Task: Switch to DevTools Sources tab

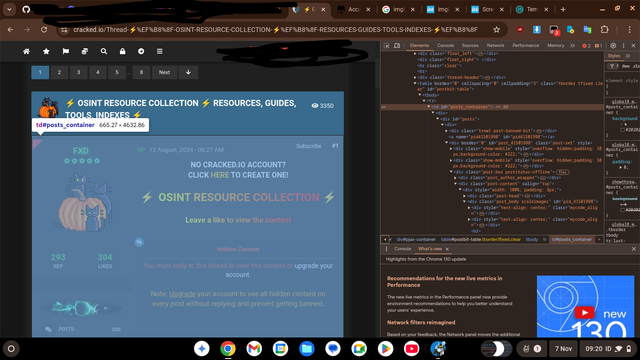Action: (470, 45)
